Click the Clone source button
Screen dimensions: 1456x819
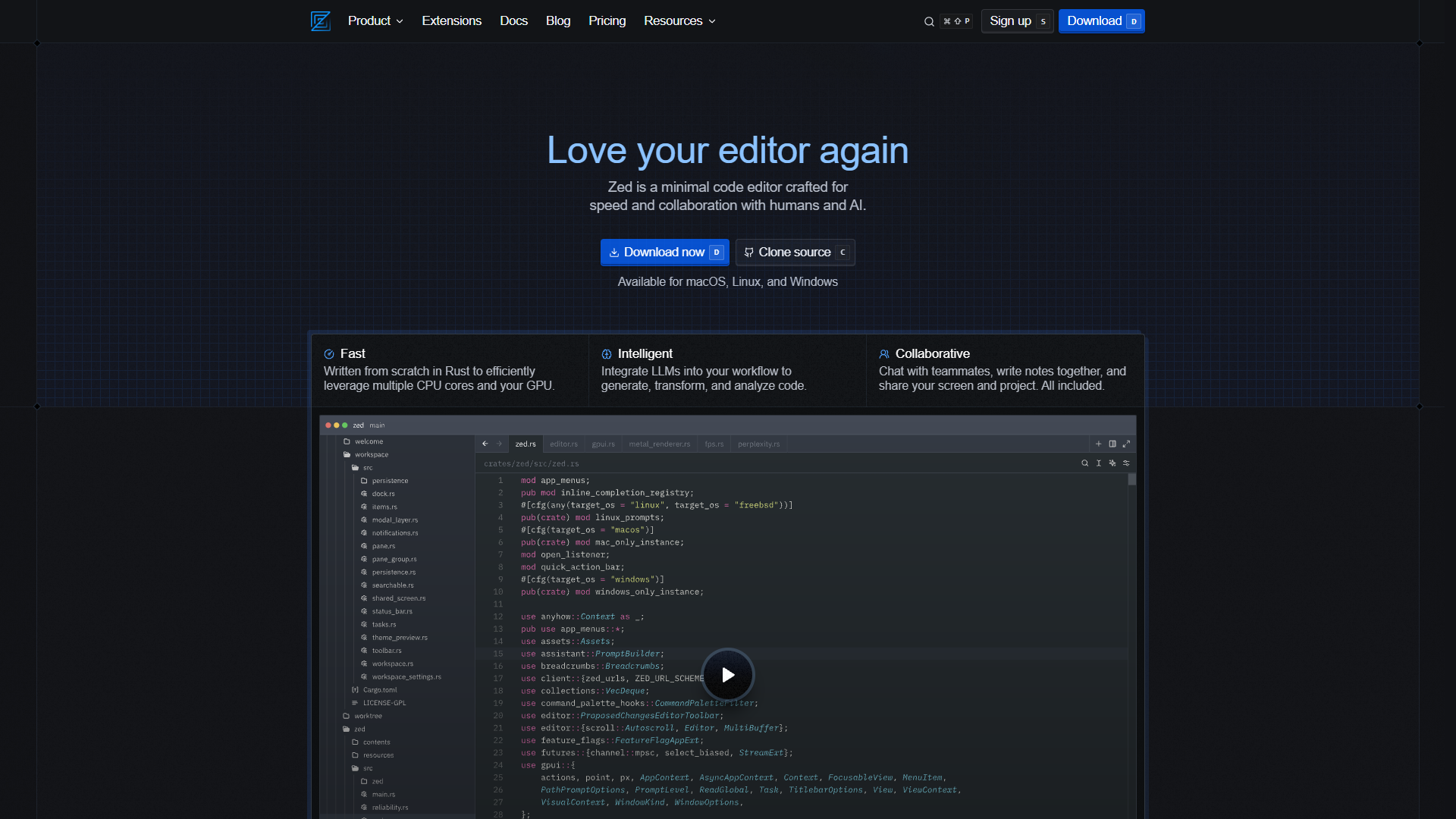(x=795, y=253)
